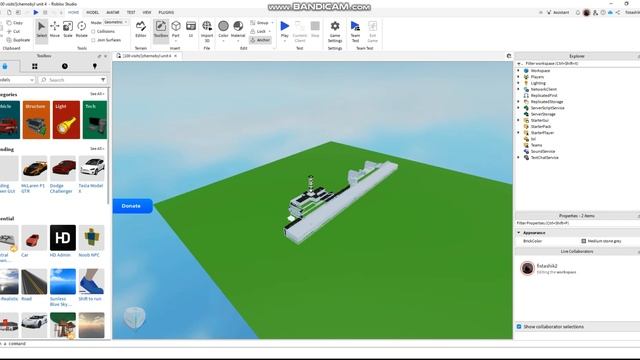This screenshot has height=360, width=640.
Task: Open the UI insert tool
Action: click(x=191, y=30)
